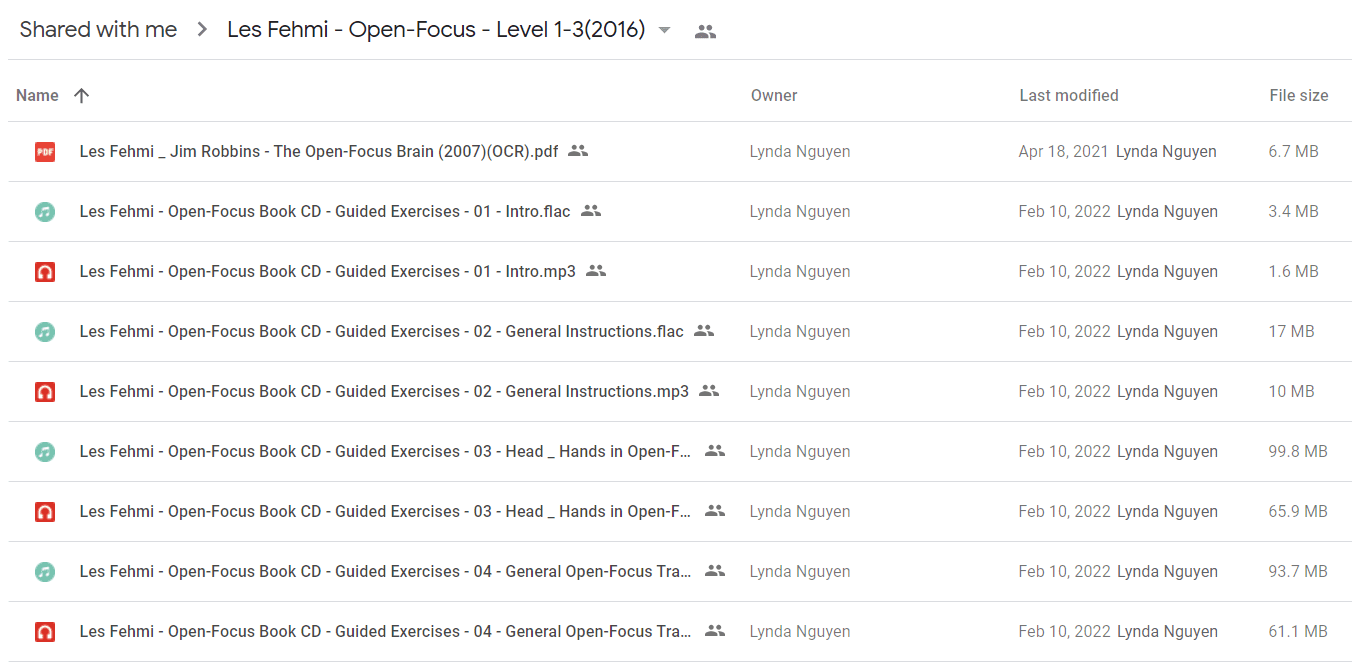Viewport: 1352px width, 662px height.
Task: Click the 10 MB file size
Action: point(1292,392)
